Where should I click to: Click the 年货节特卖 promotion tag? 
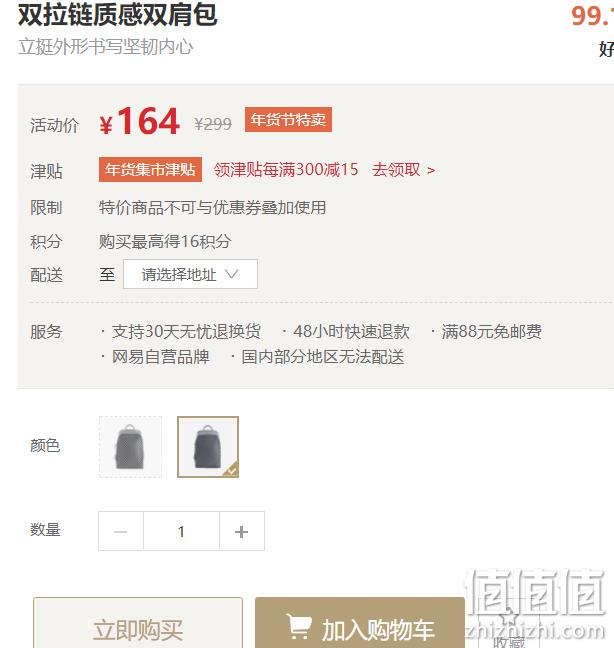(x=288, y=119)
